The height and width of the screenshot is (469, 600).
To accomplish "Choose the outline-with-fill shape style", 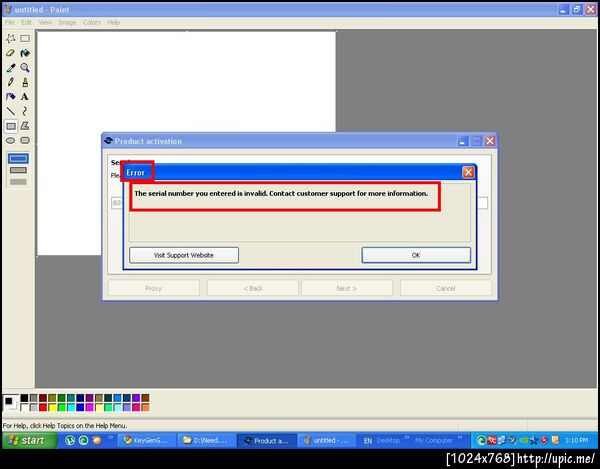I will (18, 170).
